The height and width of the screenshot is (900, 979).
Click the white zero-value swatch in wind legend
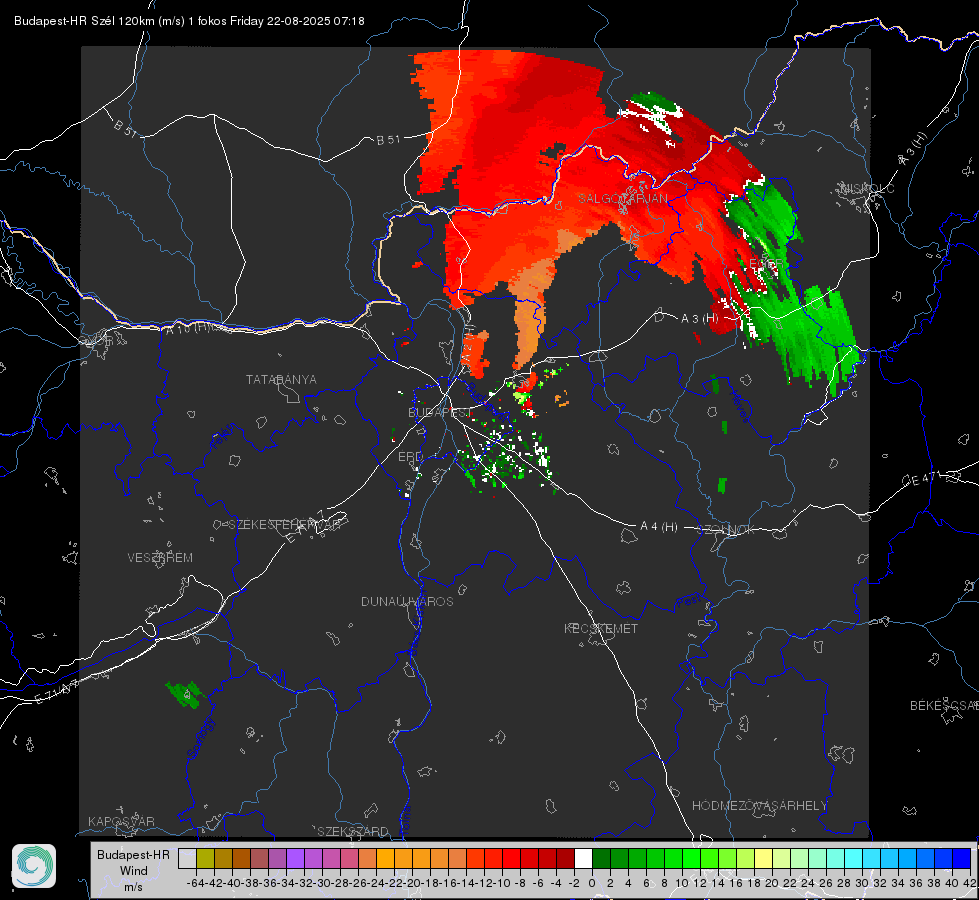583,858
